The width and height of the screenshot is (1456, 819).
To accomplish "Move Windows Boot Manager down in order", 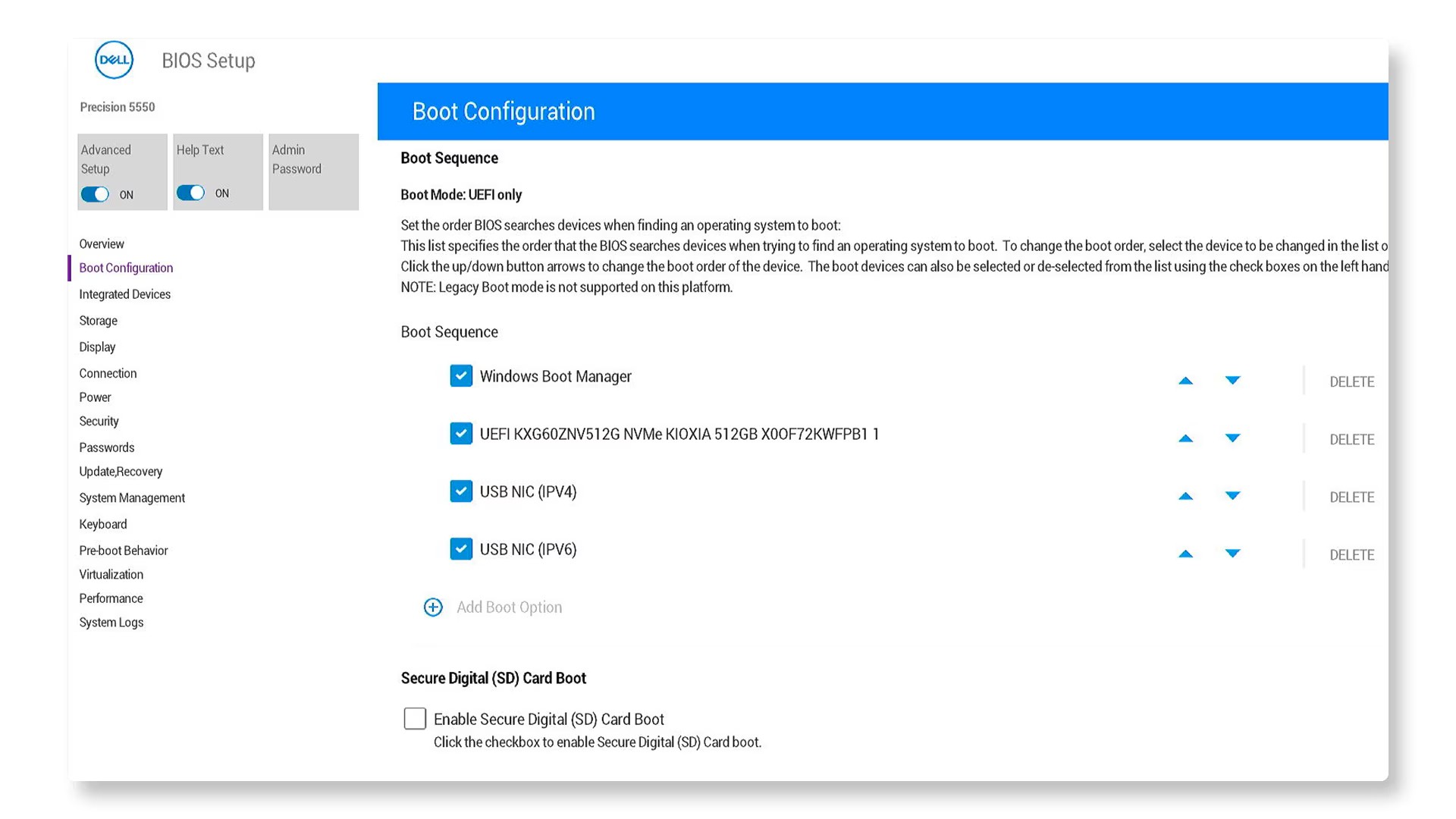I will (1233, 381).
